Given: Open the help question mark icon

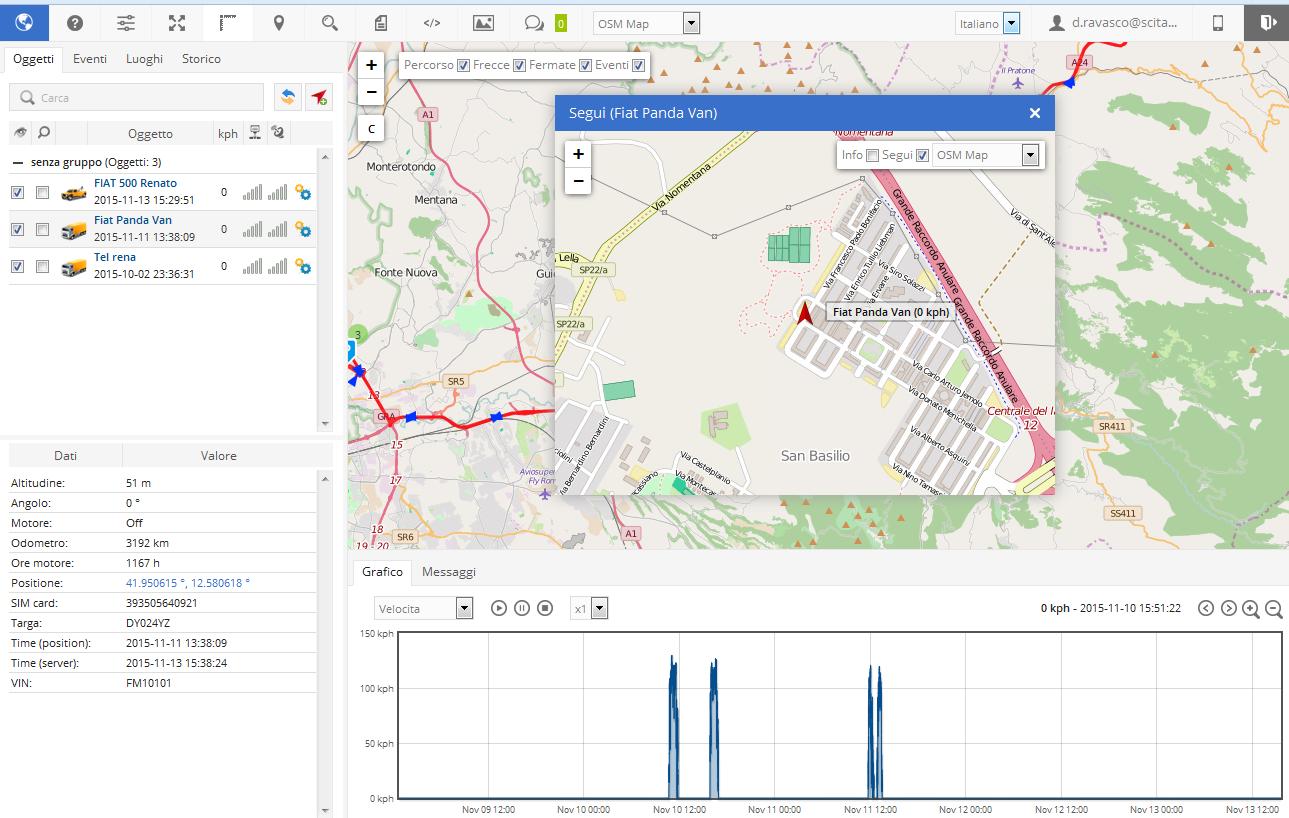Looking at the screenshot, I should coord(75,23).
